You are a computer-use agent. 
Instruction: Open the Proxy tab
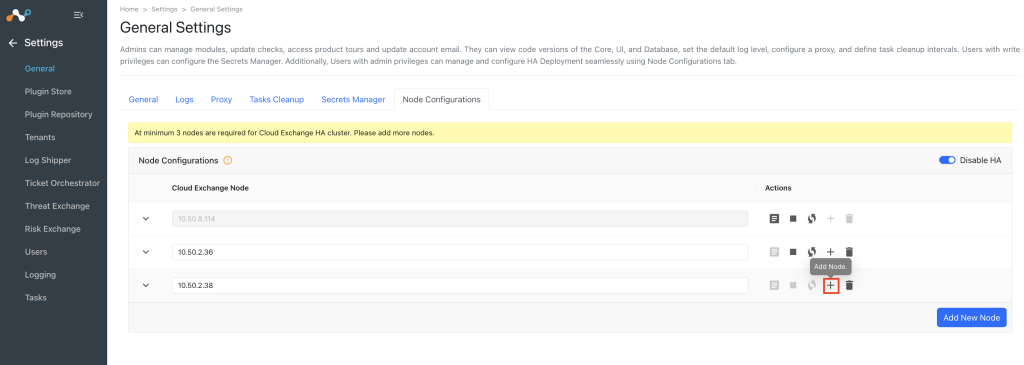[221, 99]
